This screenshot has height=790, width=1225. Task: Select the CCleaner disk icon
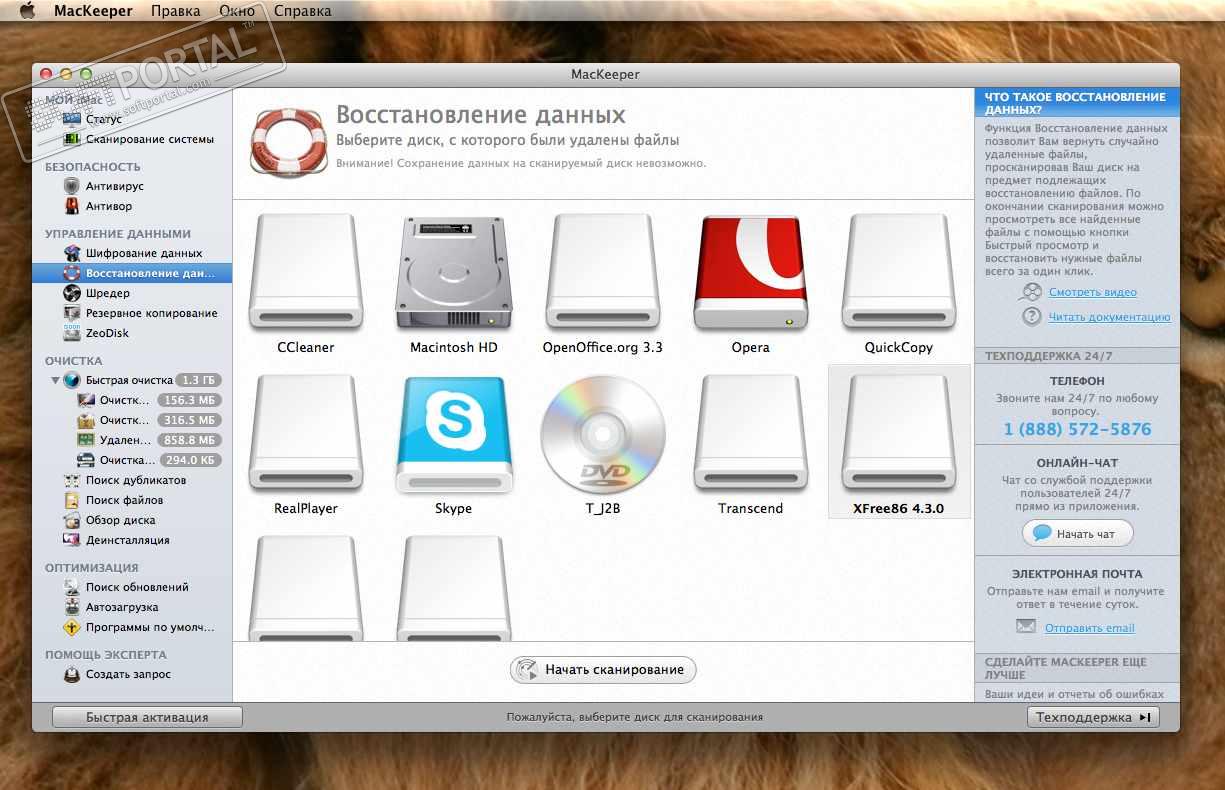[305, 272]
